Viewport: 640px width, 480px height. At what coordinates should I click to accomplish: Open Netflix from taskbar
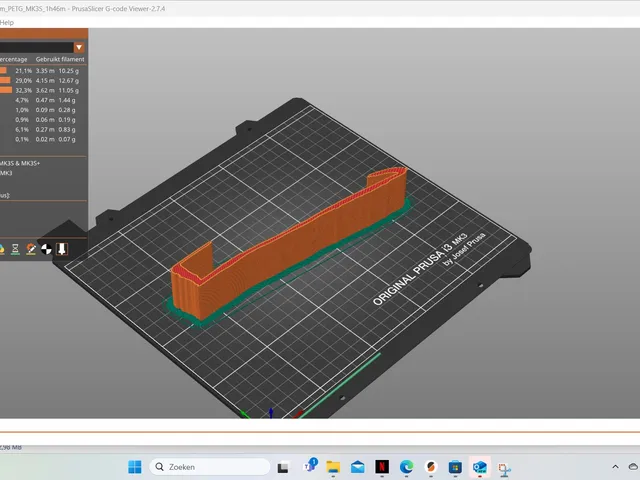coord(382,467)
